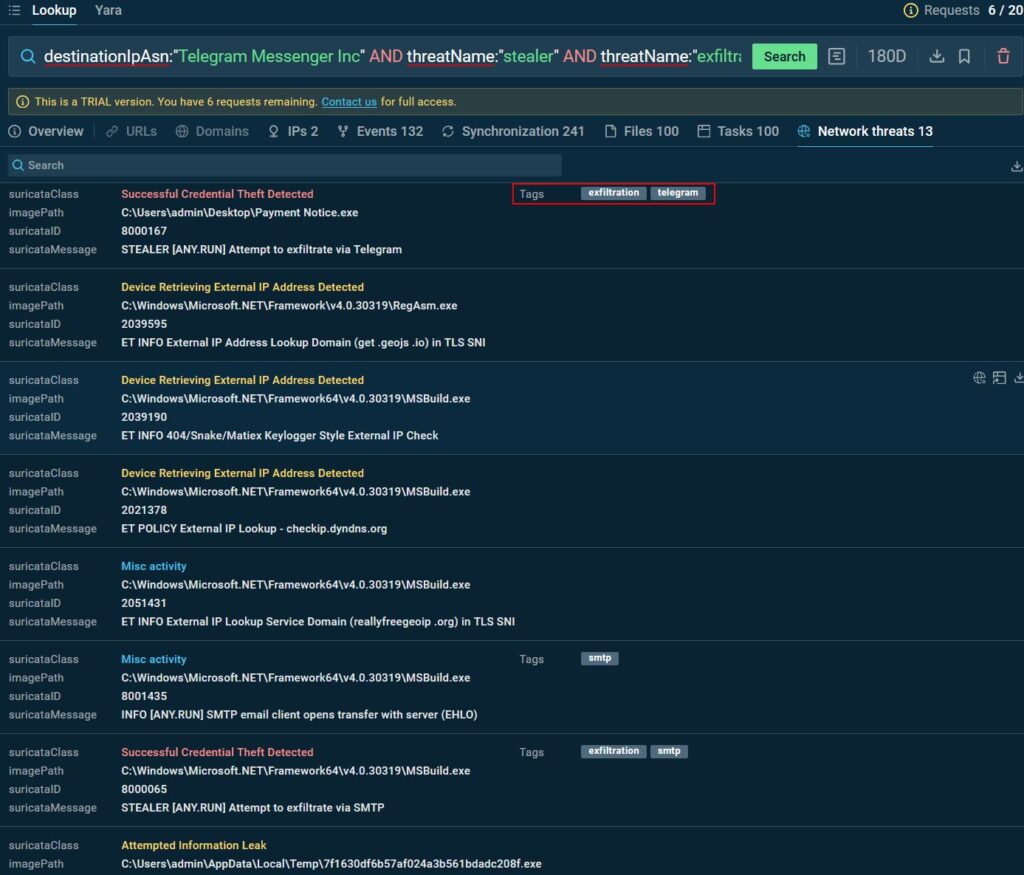This screenshot has width=1024, height=875.
Task: Switch to the Yara tab
Action: (x=108, y=10)
